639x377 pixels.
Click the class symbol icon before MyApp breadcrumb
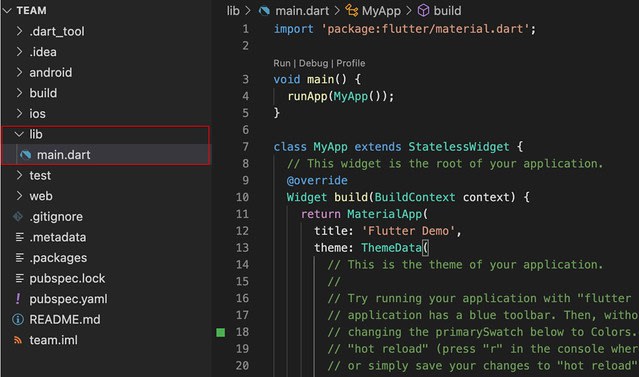pyautogui.click(x=352, y=10)
